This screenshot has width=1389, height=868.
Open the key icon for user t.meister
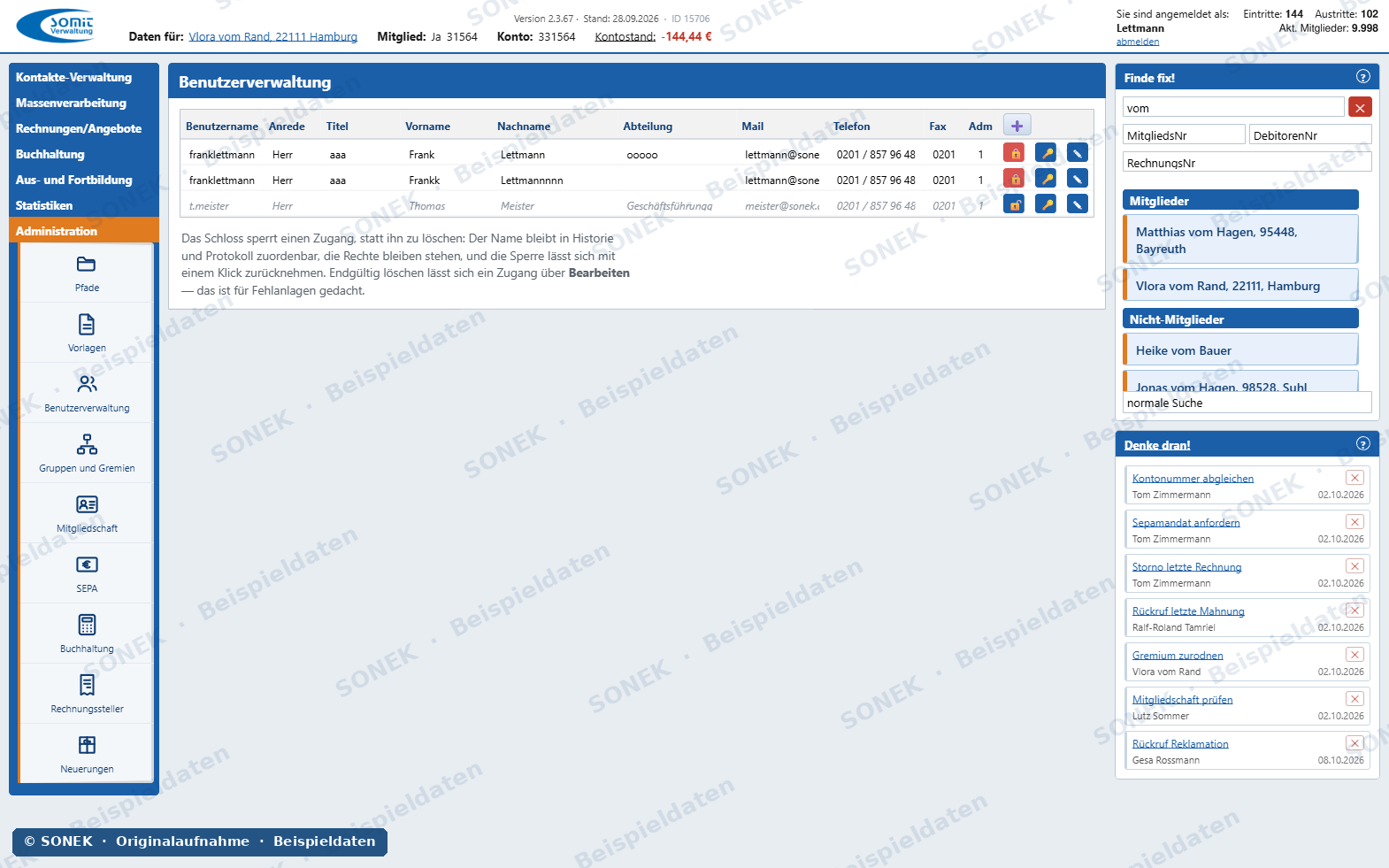tap(1046, 204)
